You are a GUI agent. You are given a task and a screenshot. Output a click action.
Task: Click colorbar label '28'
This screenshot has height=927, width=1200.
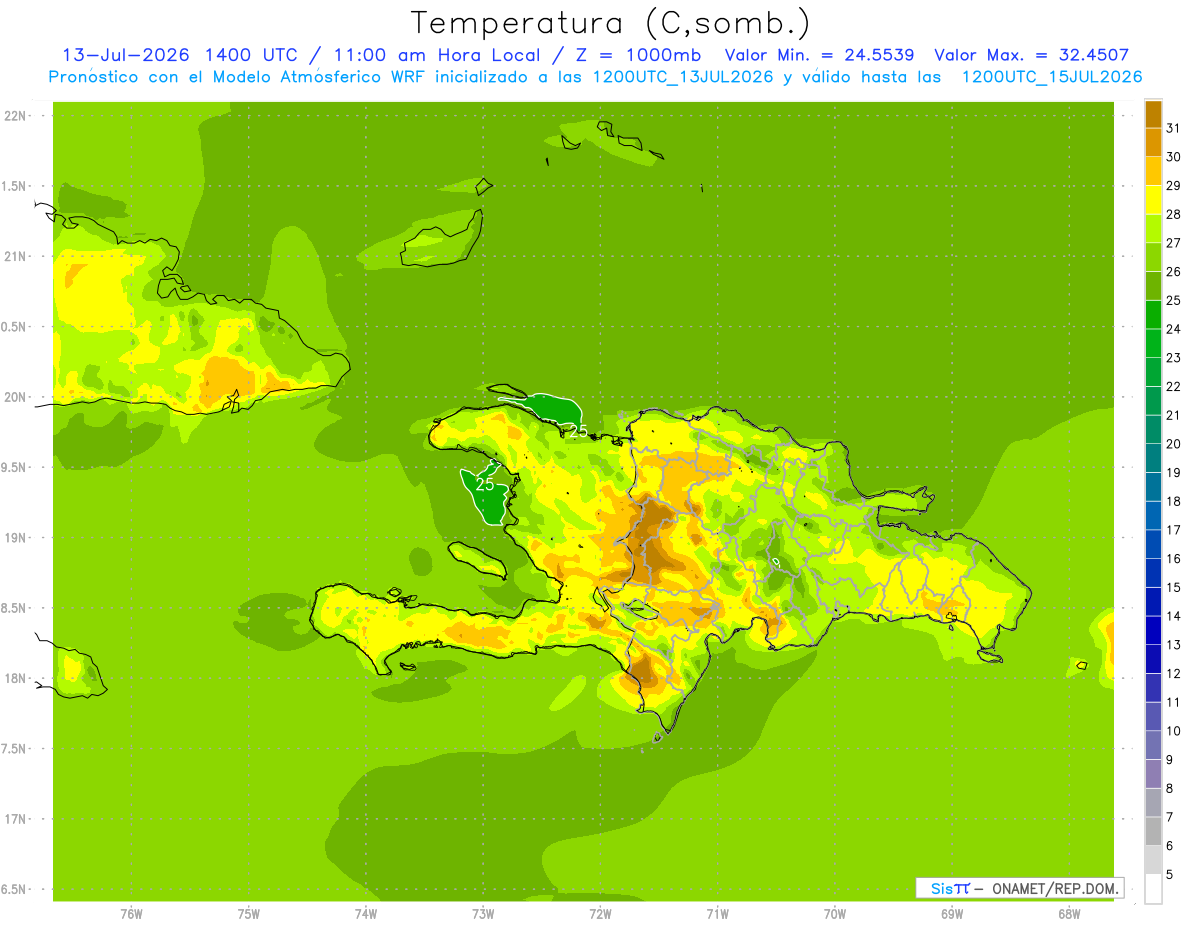coord(1174,214)
